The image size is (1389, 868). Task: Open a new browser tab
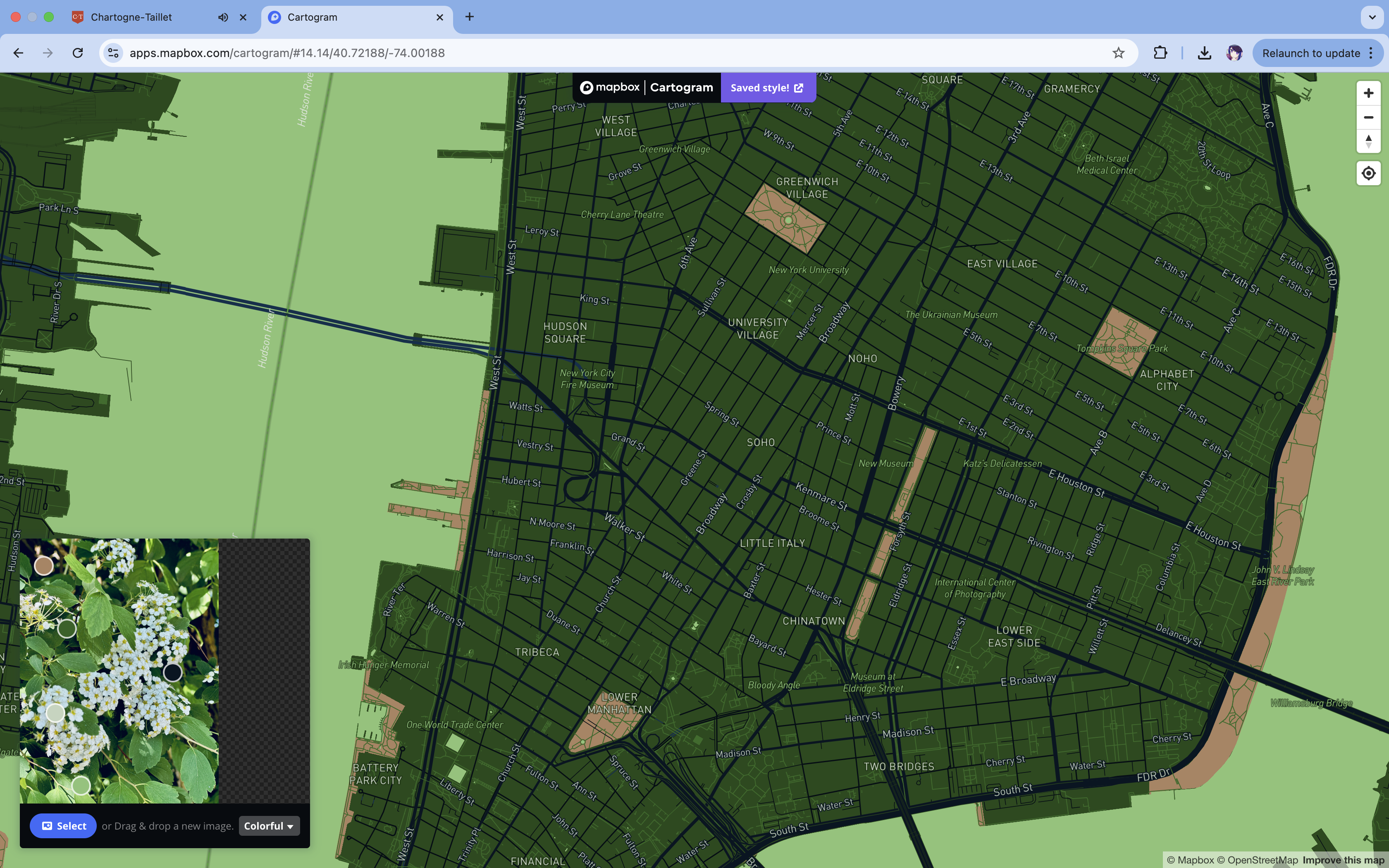tap(470, 17)
